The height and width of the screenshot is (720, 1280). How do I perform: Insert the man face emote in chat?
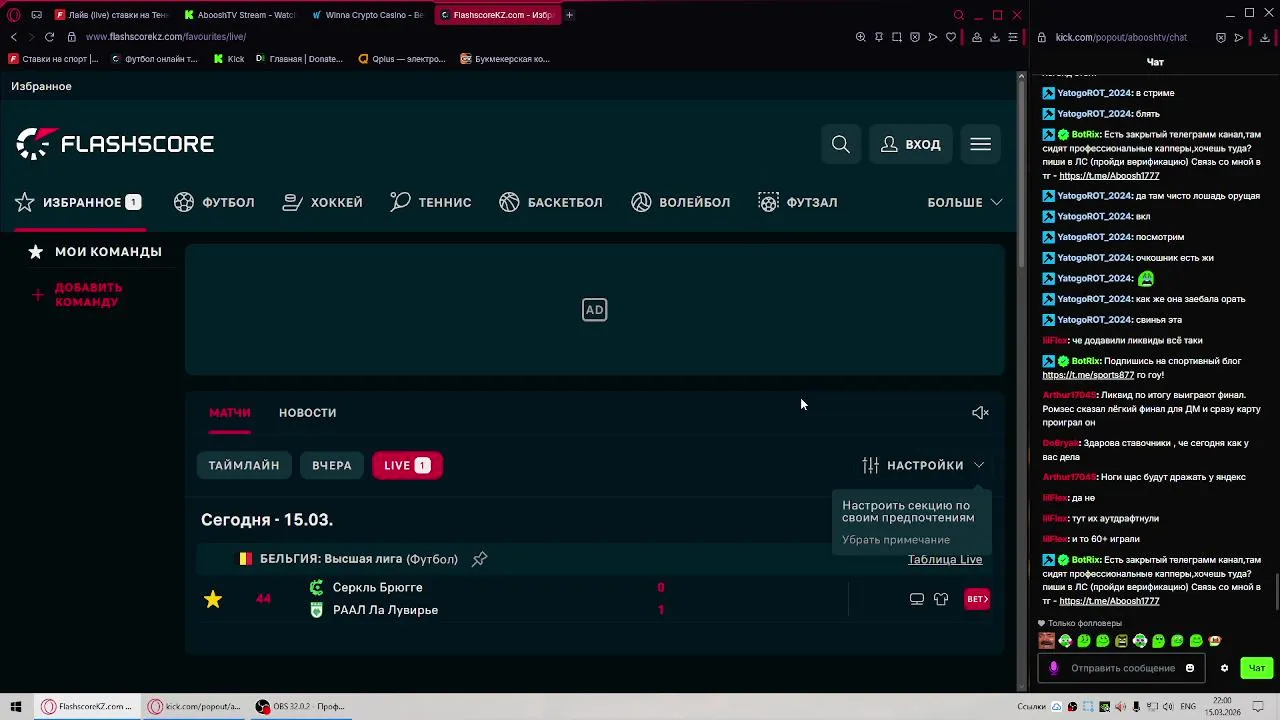(x=1047, y=641)
